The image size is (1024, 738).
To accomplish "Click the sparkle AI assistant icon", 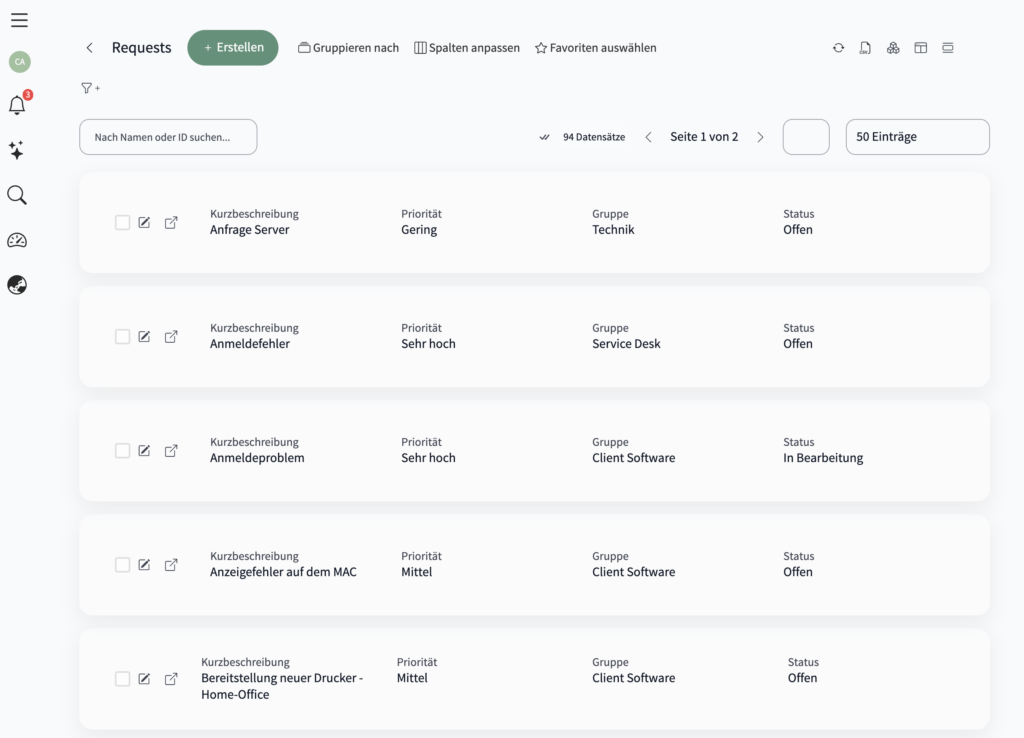I will click(16, 150).
